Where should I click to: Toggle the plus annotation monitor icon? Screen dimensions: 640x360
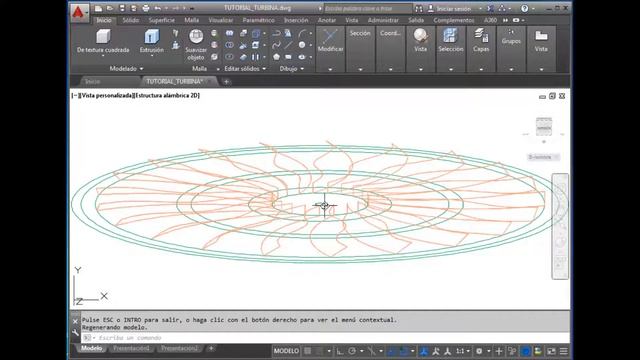tap(498, 351)
